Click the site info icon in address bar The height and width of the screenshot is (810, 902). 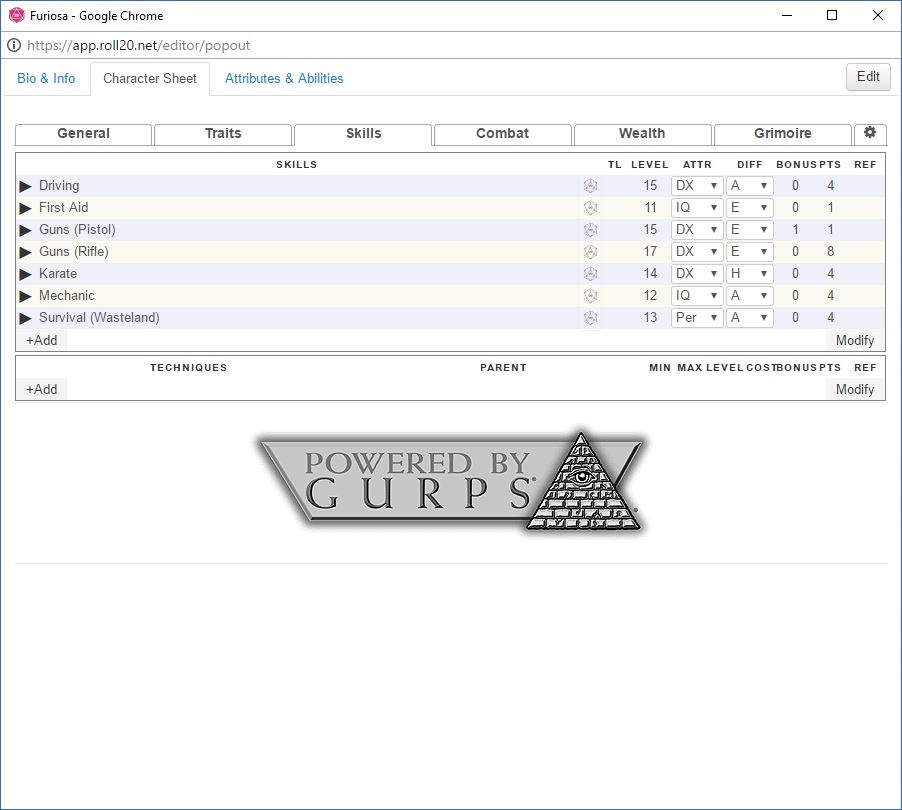tap(14, 45)
